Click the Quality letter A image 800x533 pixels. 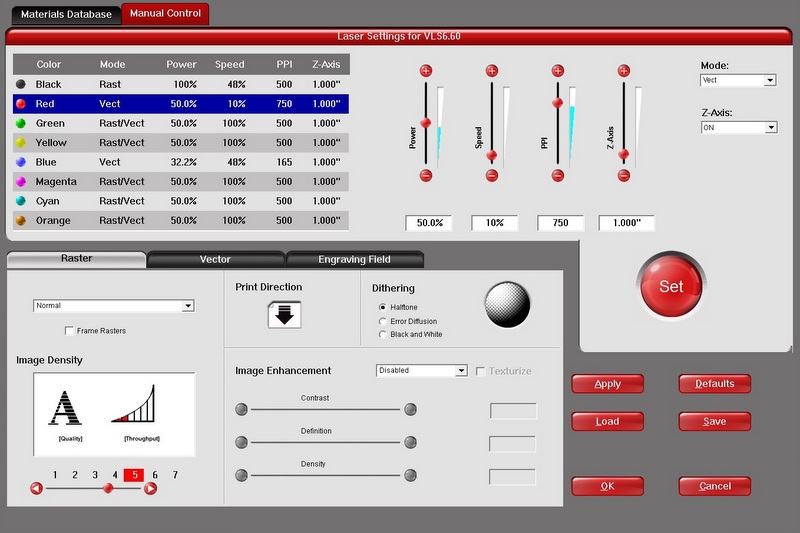[65, 408]
